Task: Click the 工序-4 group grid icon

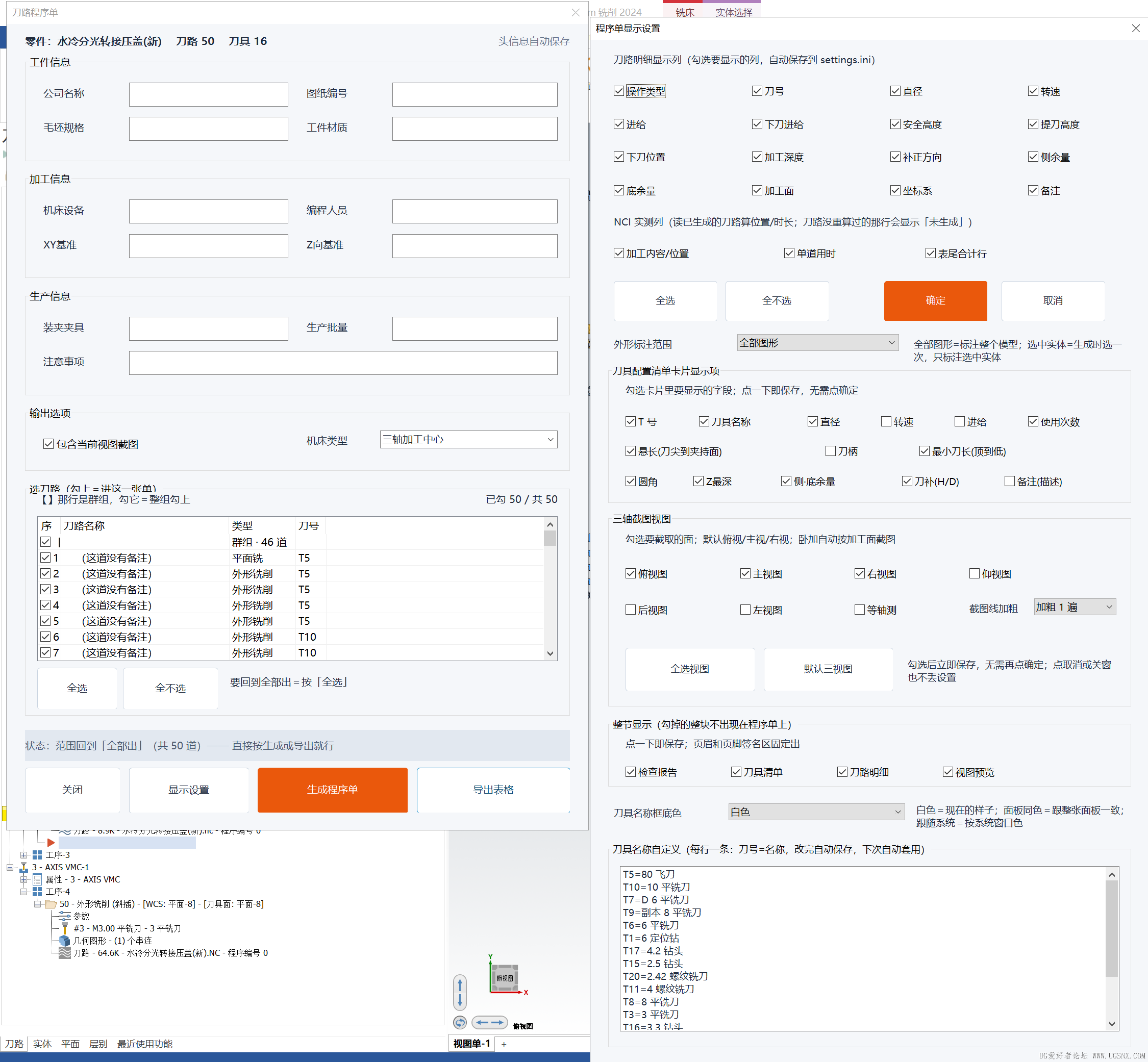Action: 37,891
